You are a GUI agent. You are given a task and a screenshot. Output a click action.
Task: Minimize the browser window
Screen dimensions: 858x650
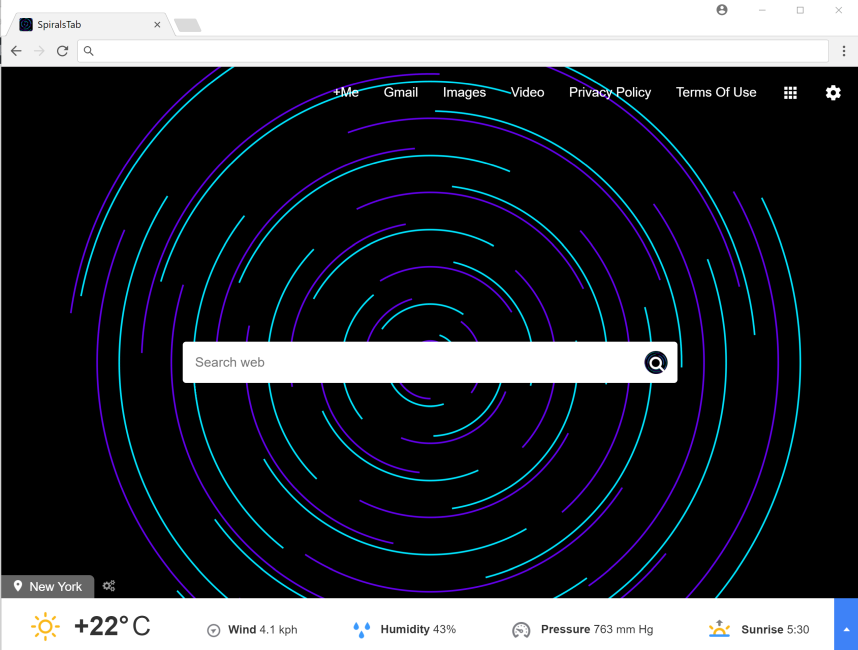pyautogui.click(x=762, y=10)
